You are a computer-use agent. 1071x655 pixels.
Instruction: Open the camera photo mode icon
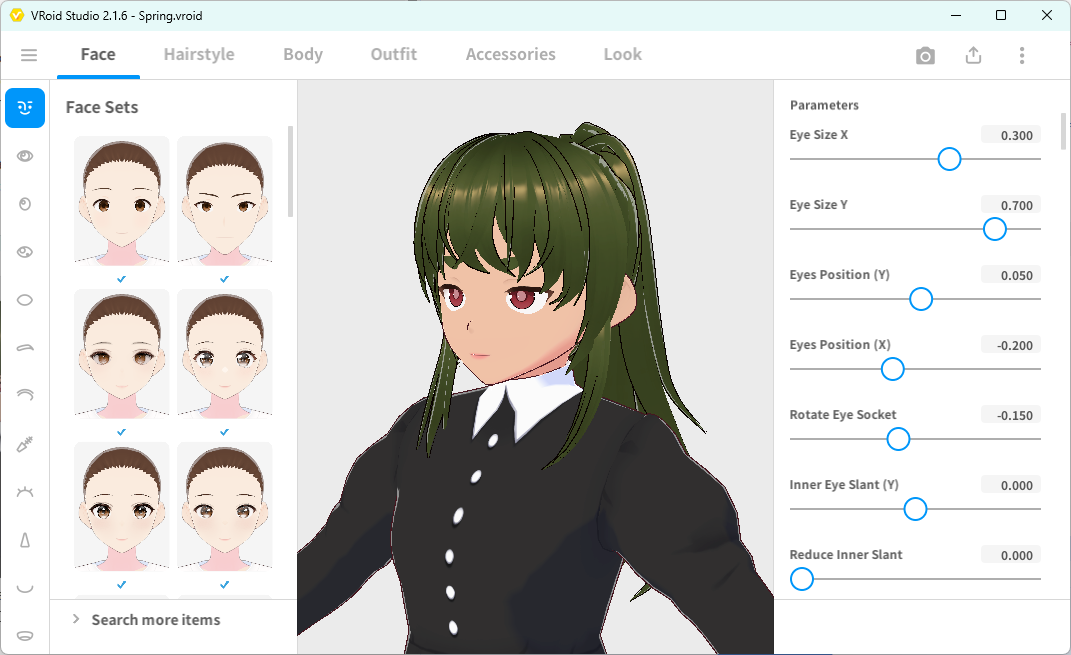(x=925, y=56)
